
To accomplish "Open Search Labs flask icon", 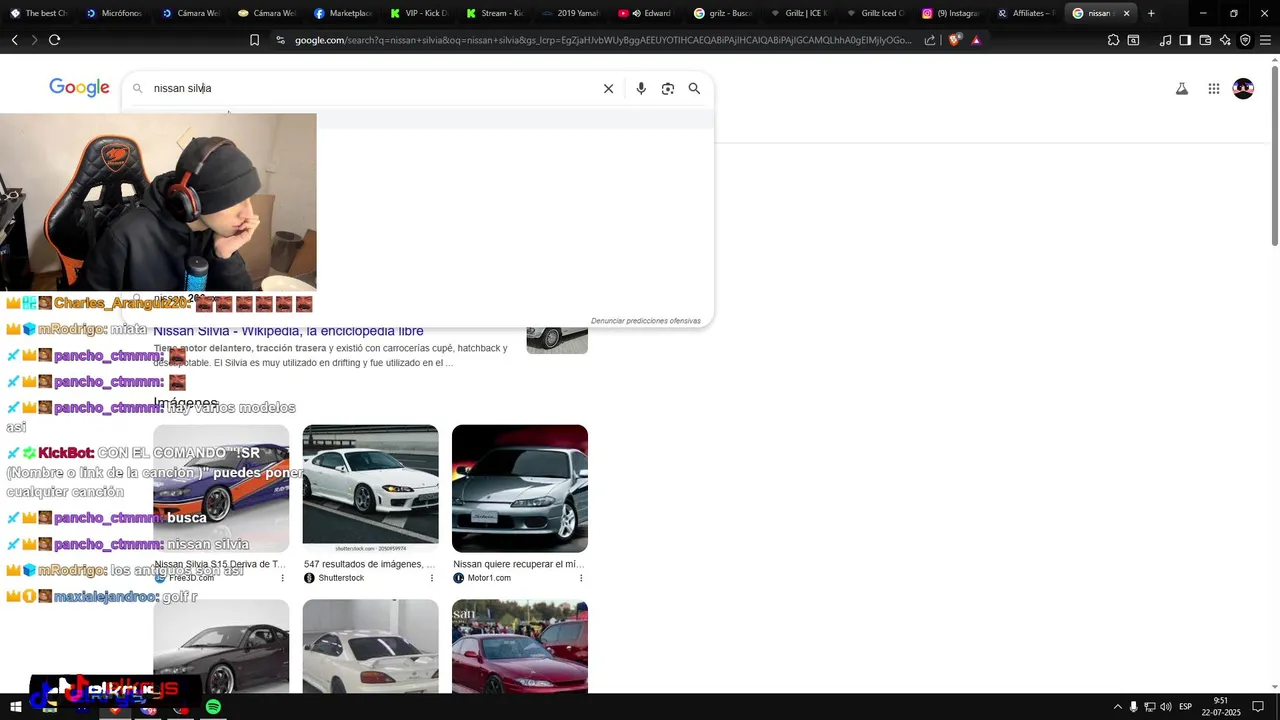I will pyautogui.click(x=1182, y=88).
